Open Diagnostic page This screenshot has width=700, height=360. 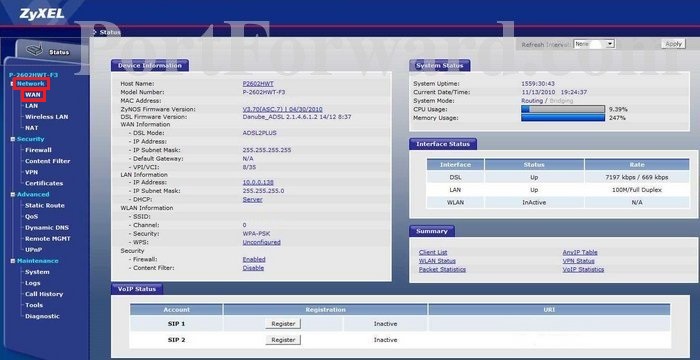coord(42,317)
